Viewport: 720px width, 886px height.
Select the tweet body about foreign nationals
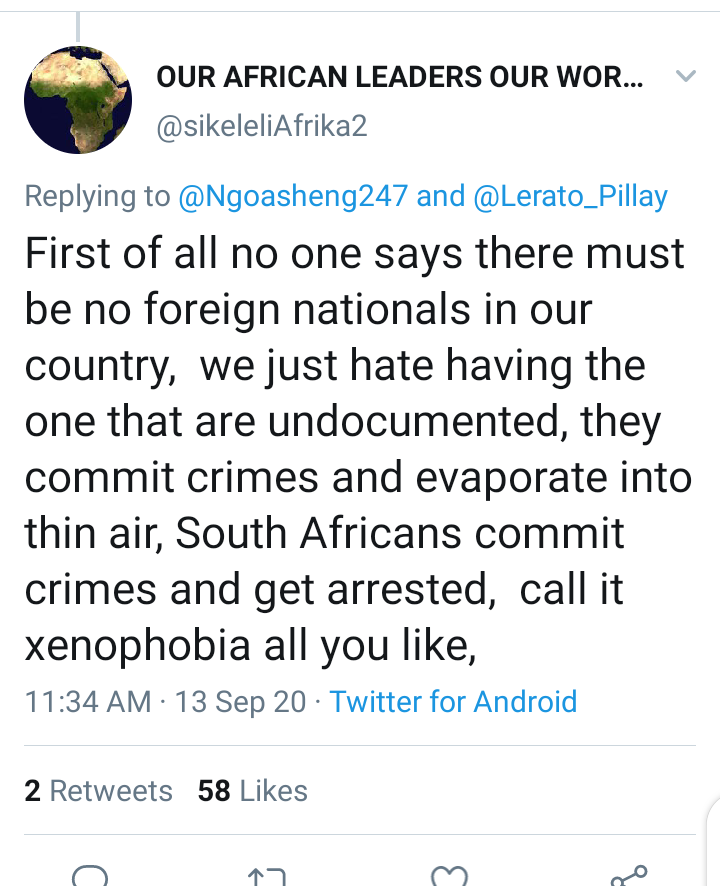tap(358, 450)
